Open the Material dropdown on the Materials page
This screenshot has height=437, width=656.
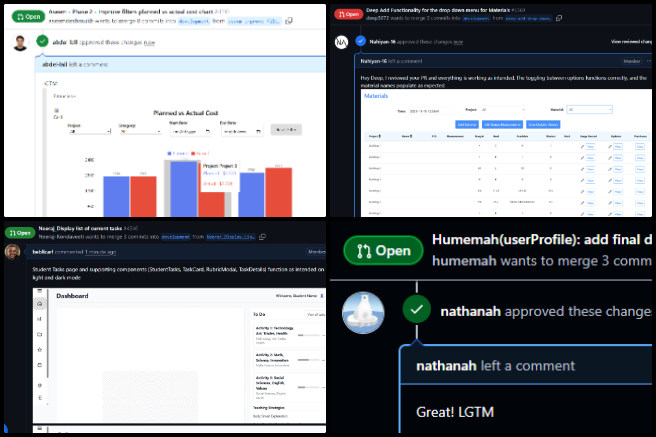589,110
